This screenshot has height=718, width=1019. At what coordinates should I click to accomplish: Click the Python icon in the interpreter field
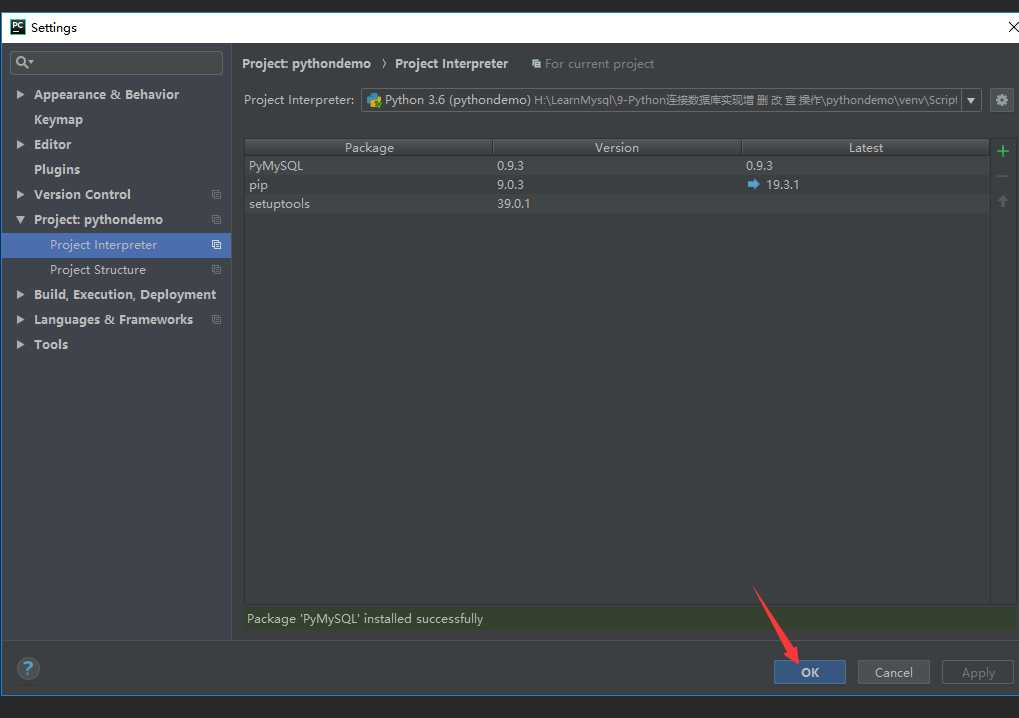[374, 100]
